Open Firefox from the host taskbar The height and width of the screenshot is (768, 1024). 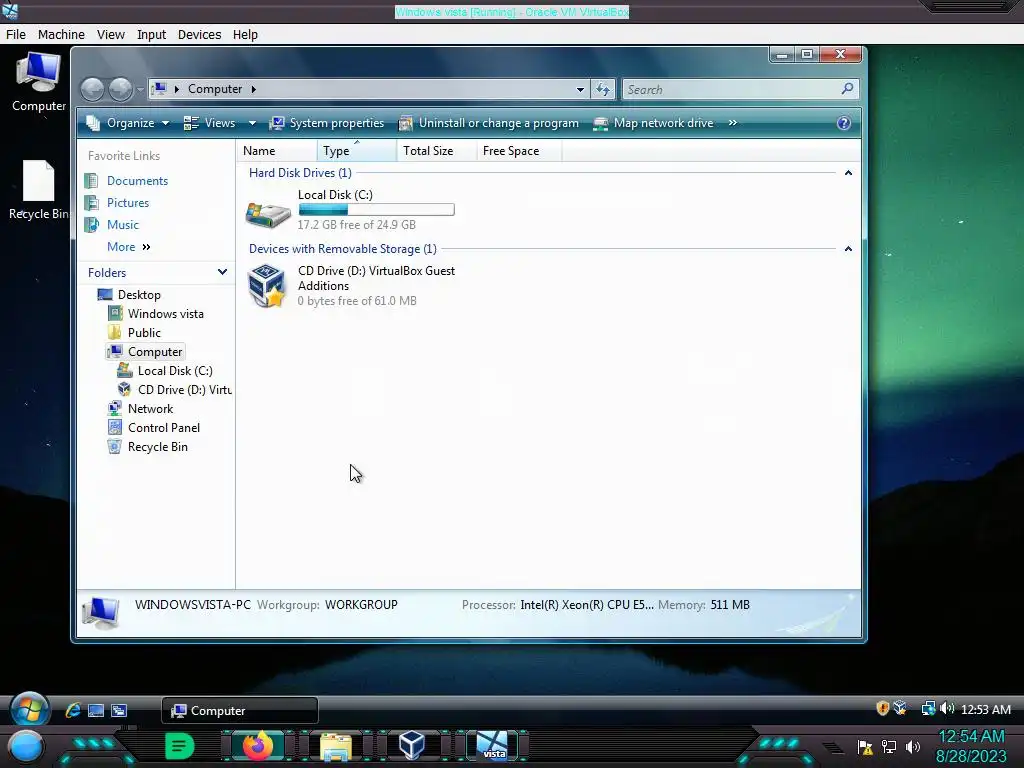pyautogui.click(x=258, y=746)
